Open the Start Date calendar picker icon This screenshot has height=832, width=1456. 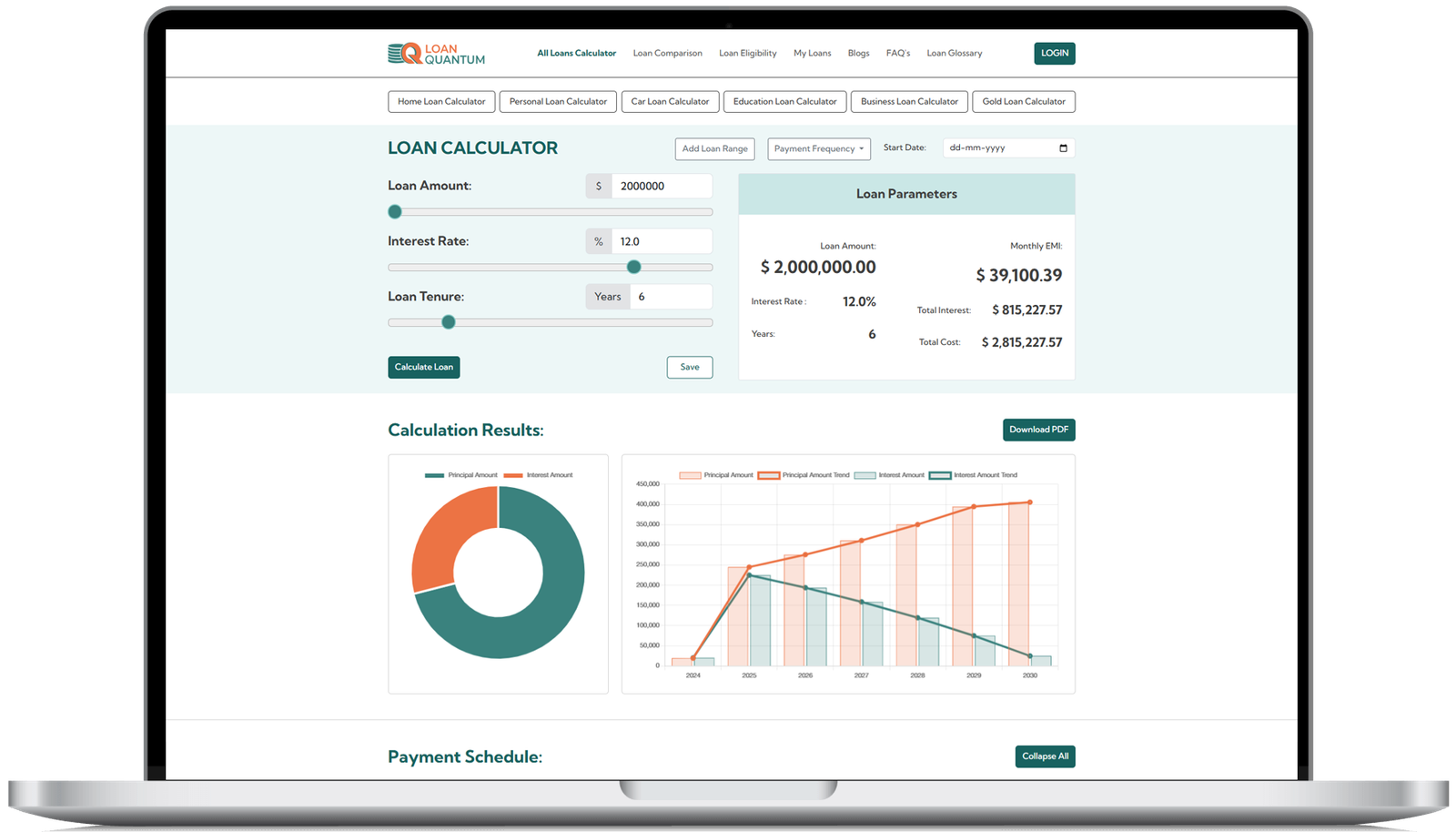click(x=1063, y=148)
